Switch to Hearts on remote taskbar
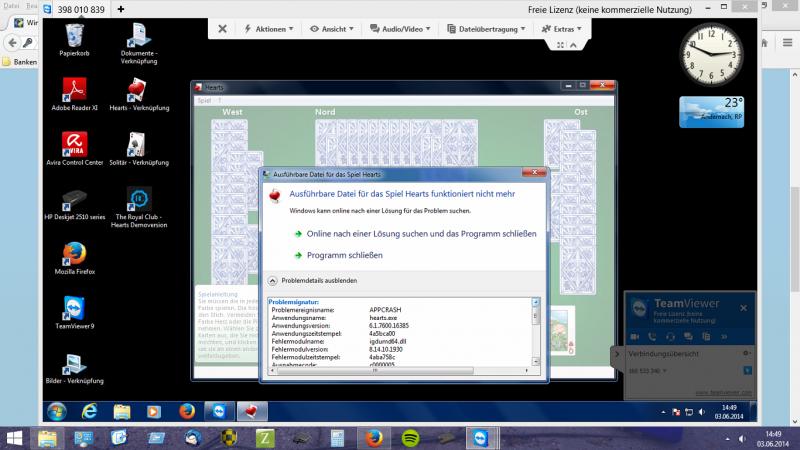This screenshot has height=450, width=800. 251,412
